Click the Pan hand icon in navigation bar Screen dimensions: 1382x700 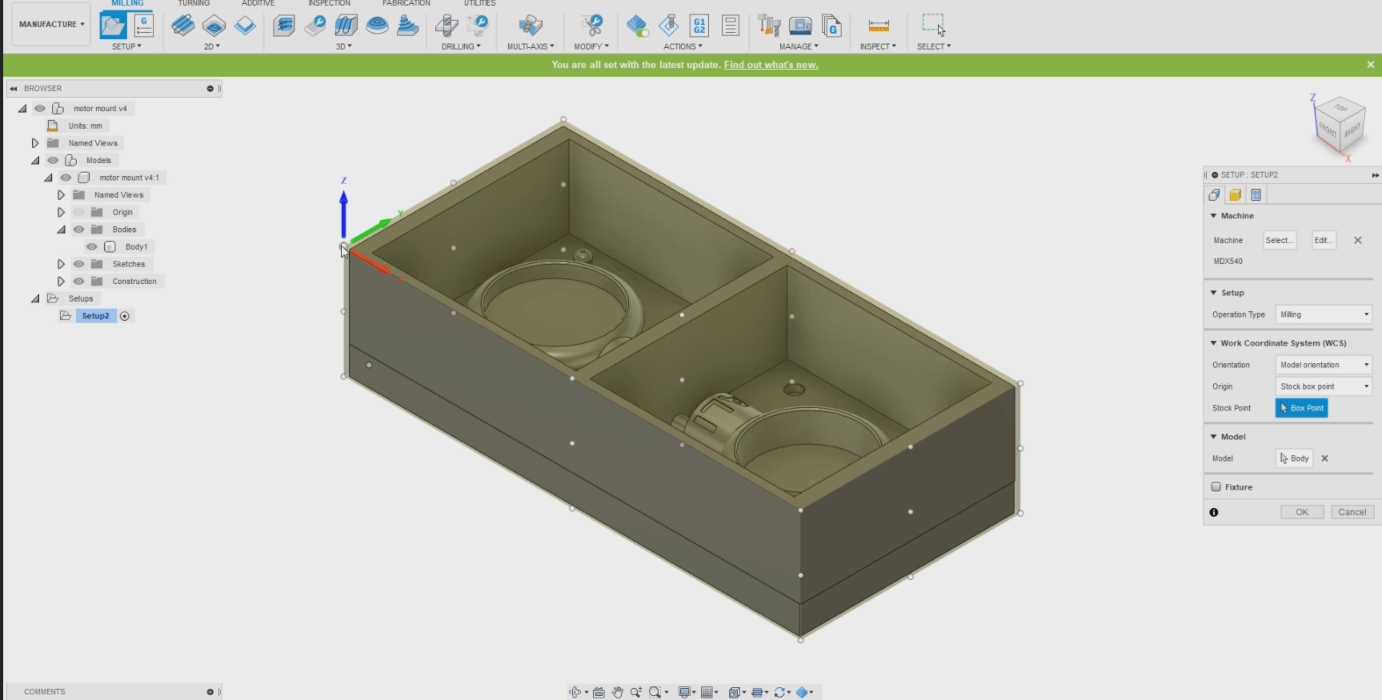617,692
